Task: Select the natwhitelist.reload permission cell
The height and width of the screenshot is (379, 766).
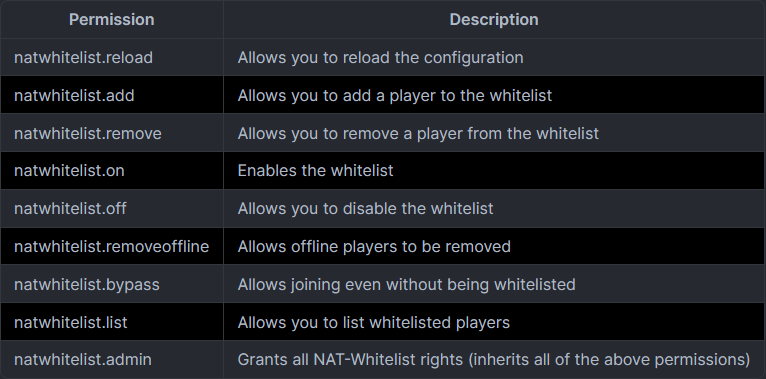Action: [112, 57]
